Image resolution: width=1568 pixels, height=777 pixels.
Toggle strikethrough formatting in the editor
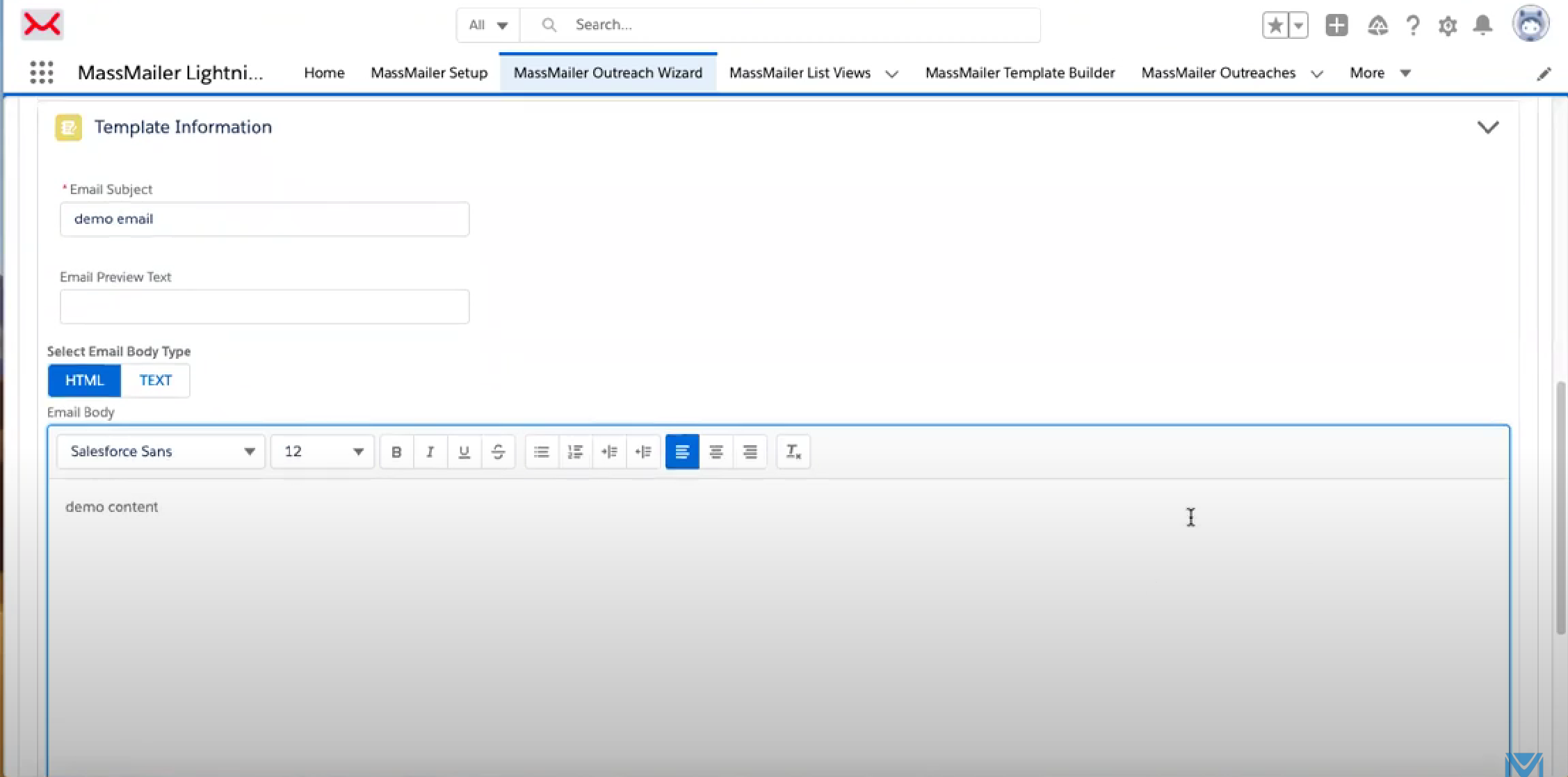(498, 451)
